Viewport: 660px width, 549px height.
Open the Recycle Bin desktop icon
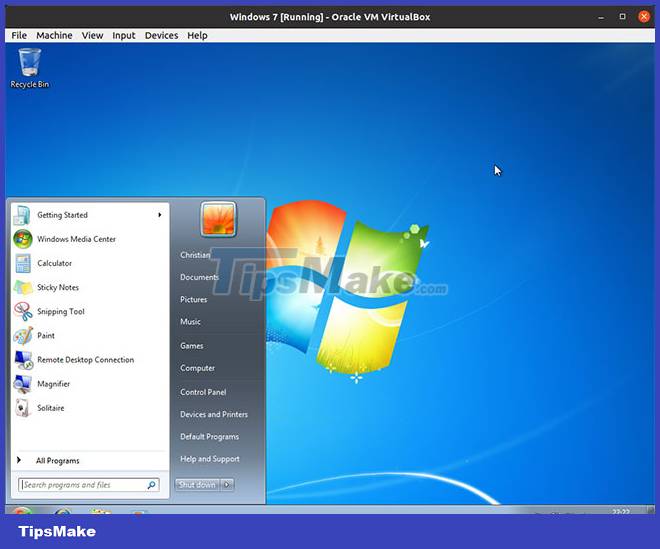[29, 68]
